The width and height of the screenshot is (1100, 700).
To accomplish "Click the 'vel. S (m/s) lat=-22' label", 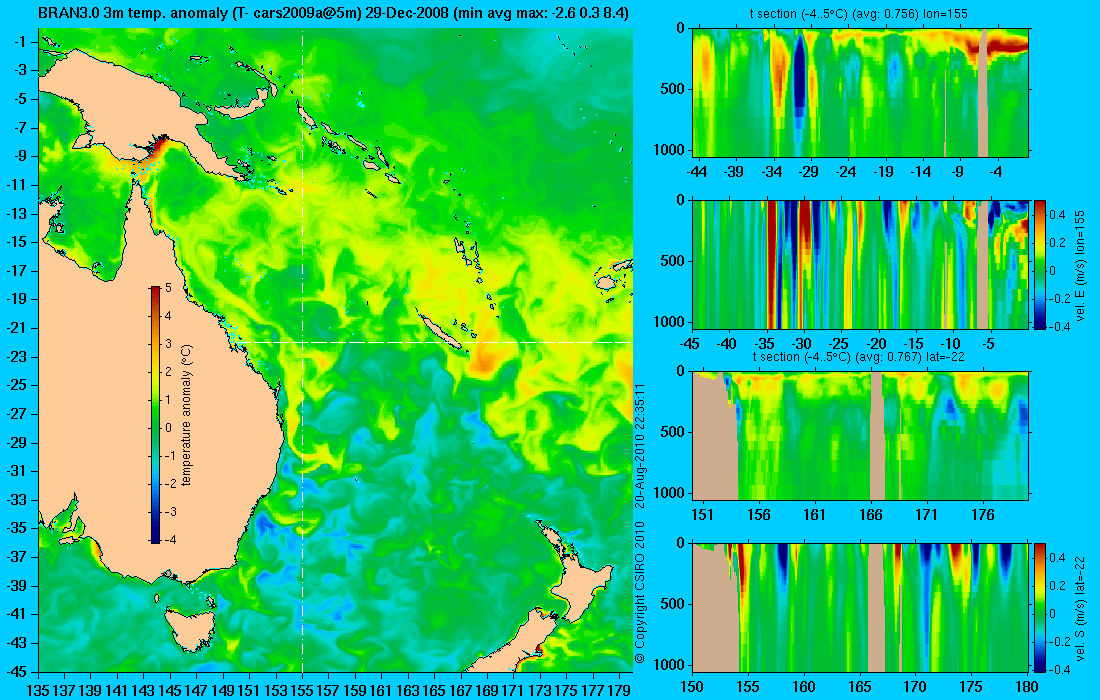I will pos(1080,607).
